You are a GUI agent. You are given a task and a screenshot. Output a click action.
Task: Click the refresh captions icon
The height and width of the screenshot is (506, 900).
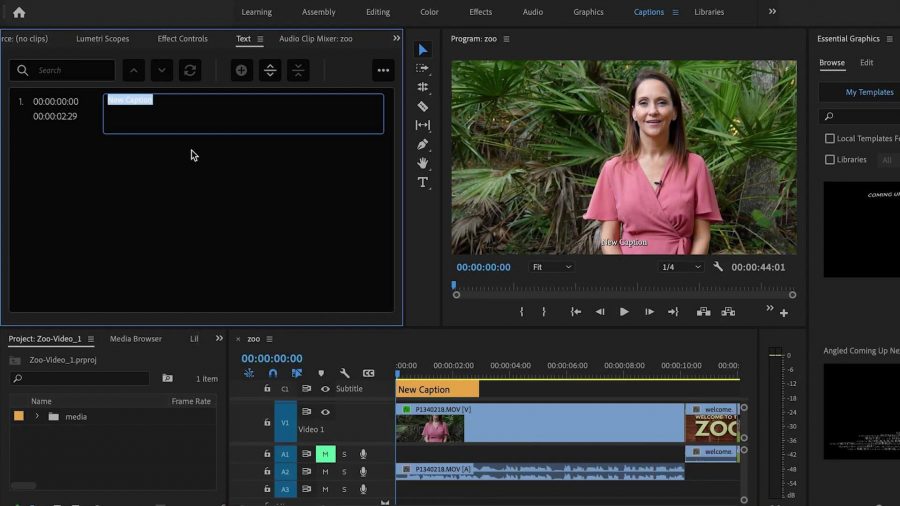(190, 71)
